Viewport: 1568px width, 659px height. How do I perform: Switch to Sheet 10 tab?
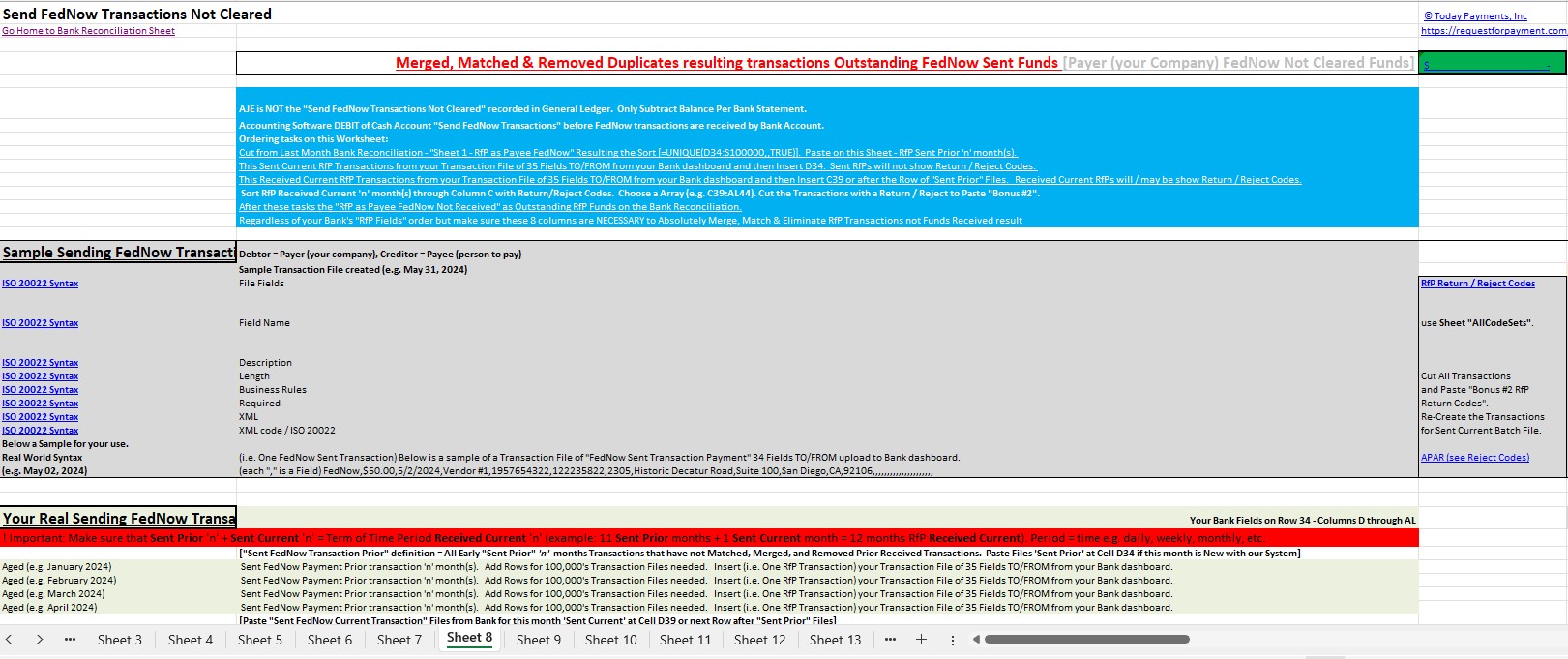tap(611, 640)
